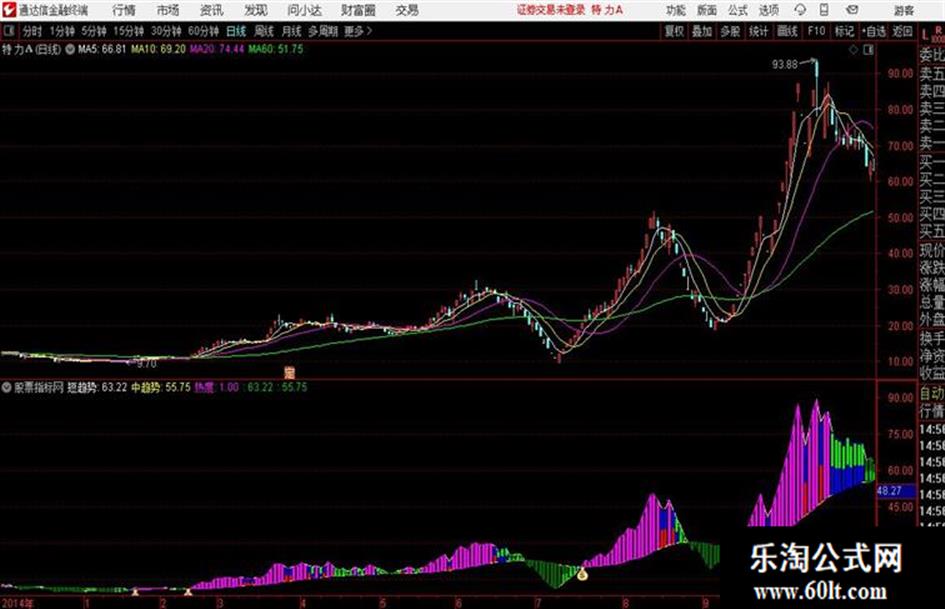Open the message envelope icon
945x609 pixels.
click(852, 10)
